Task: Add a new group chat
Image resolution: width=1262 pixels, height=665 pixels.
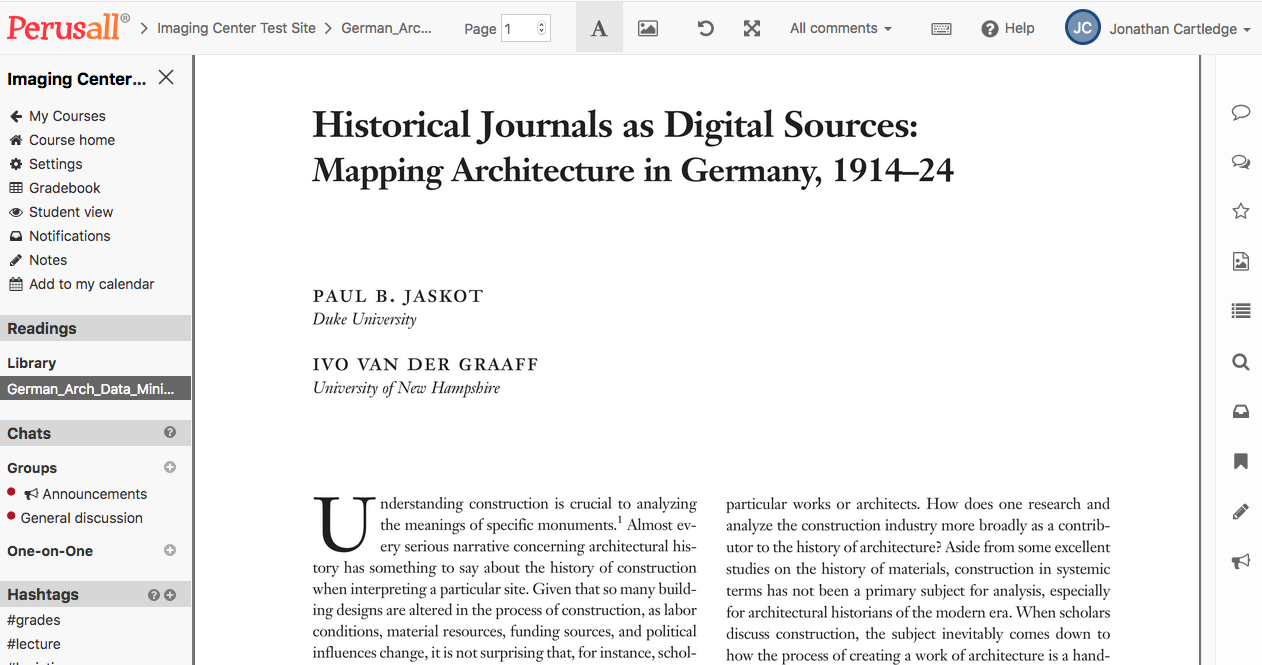Action: [170, 467]
